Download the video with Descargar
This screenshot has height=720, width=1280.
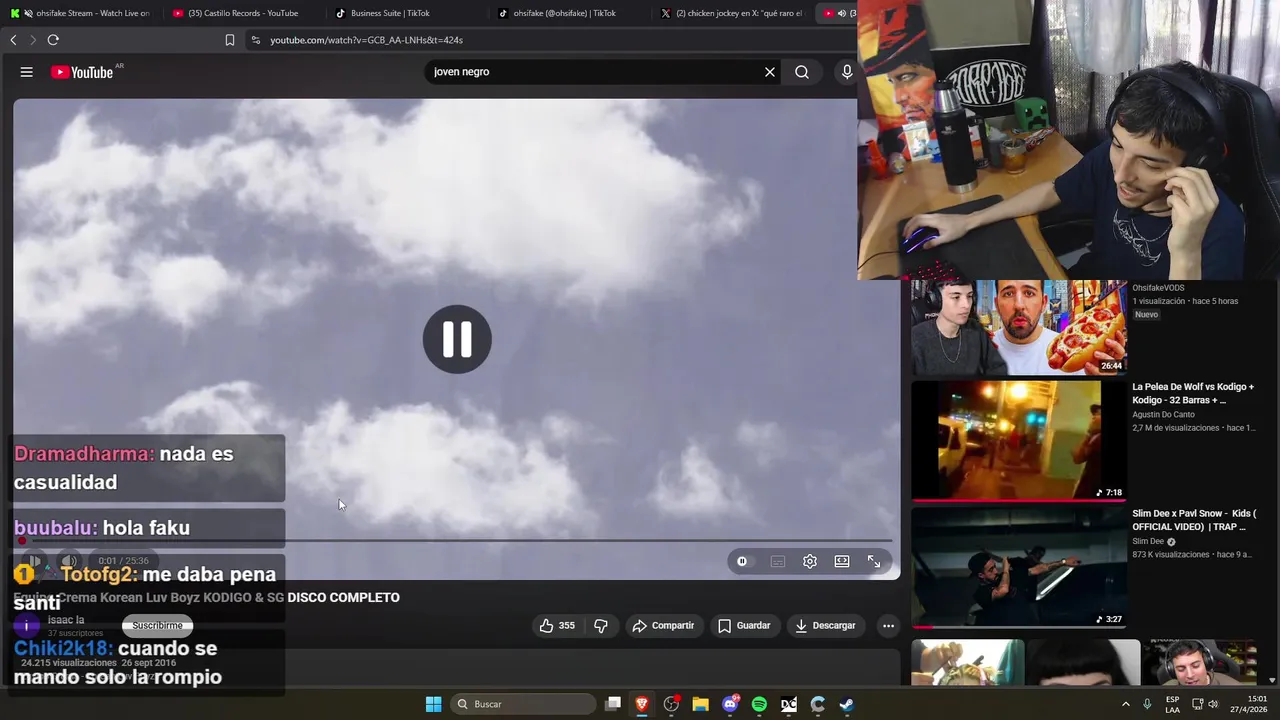(825, 626)
